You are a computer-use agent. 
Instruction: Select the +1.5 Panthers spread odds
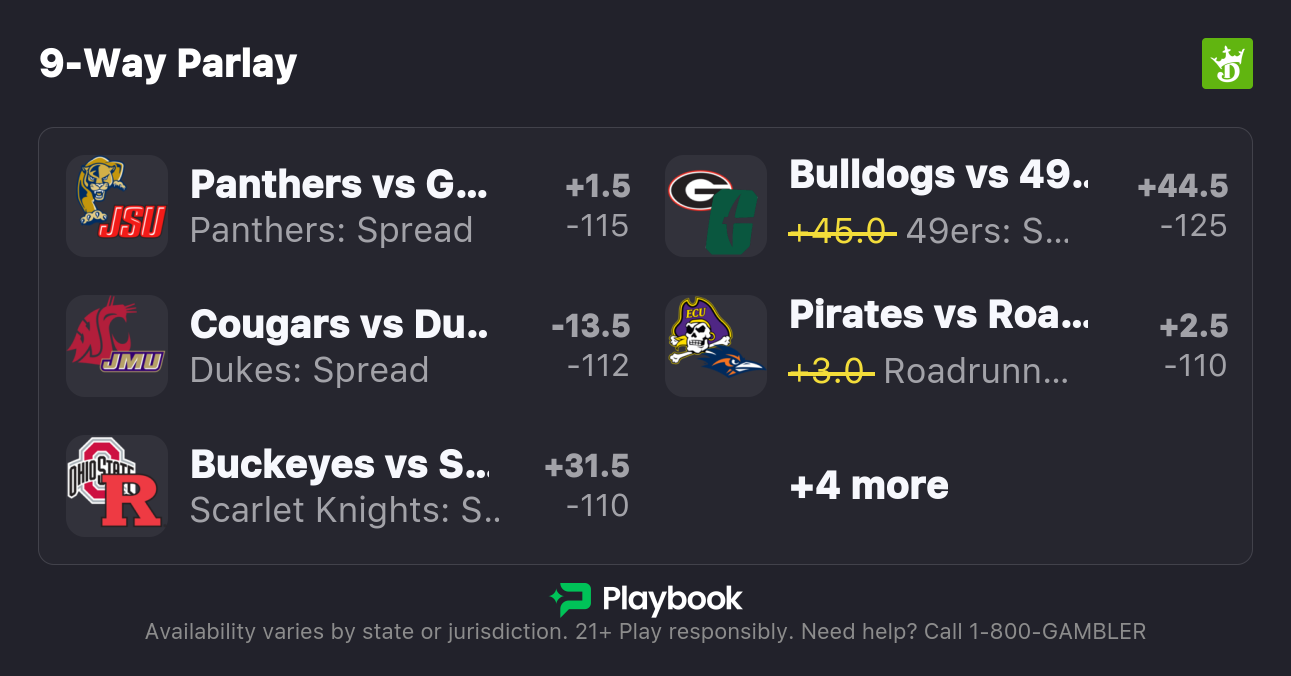[597, 206]
